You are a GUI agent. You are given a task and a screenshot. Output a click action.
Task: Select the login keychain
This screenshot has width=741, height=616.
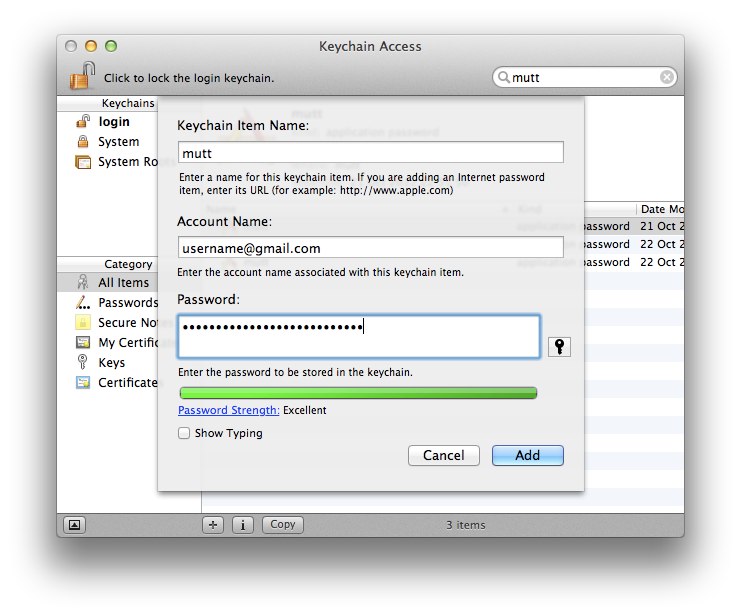click(114, 122)
